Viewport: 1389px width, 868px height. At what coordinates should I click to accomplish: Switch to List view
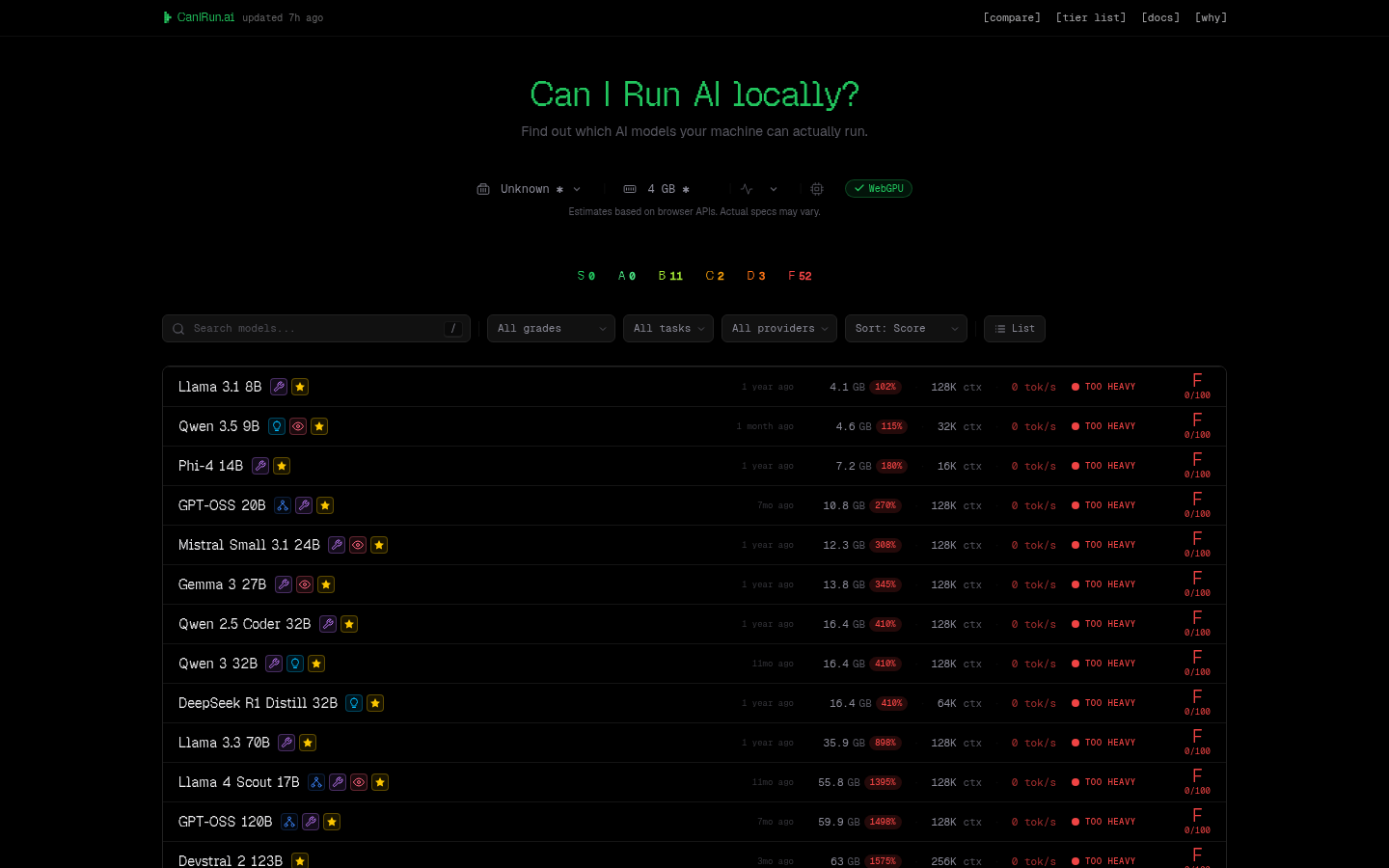(x=1014, y=329)
